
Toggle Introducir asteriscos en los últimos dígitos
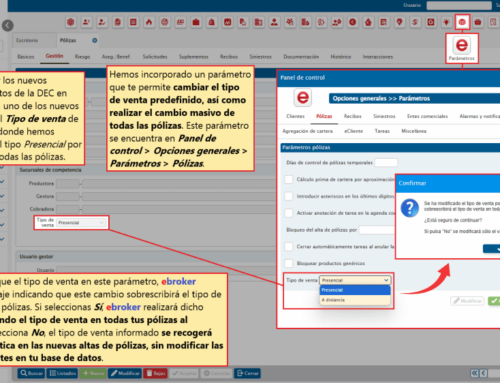click(x=289, y=196)
